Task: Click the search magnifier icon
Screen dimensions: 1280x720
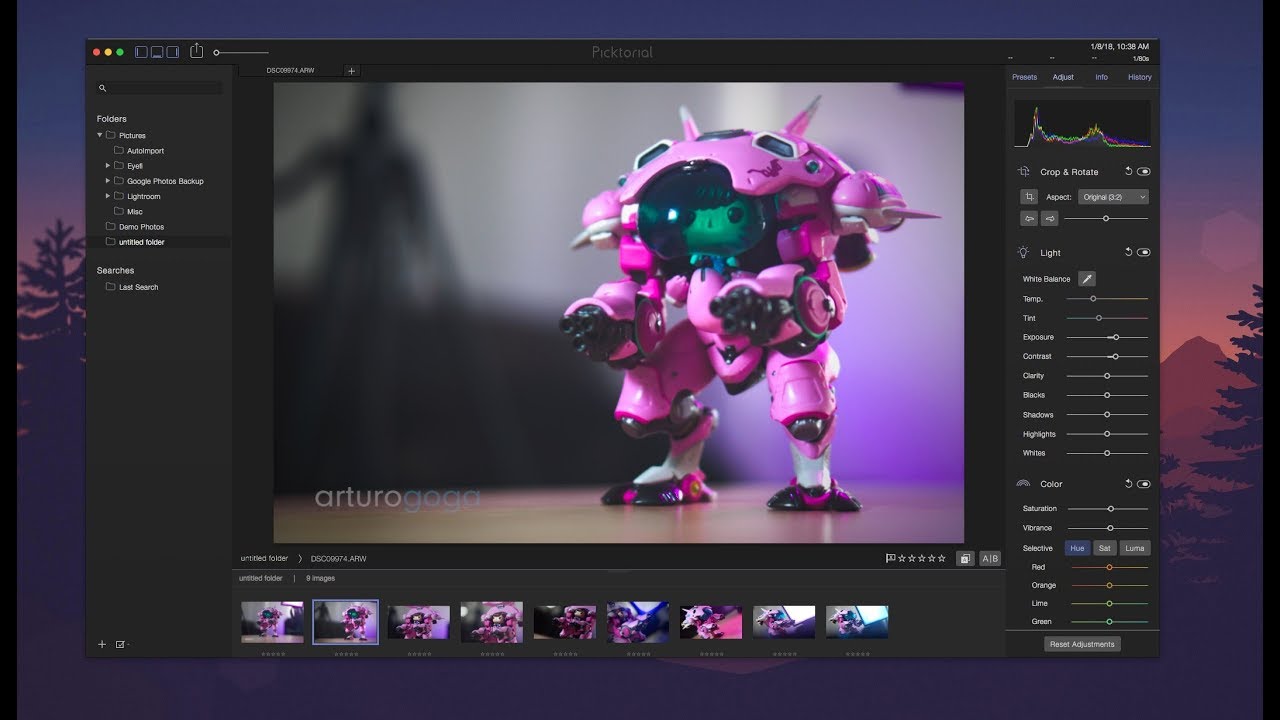Action: (x=103, y=89)
